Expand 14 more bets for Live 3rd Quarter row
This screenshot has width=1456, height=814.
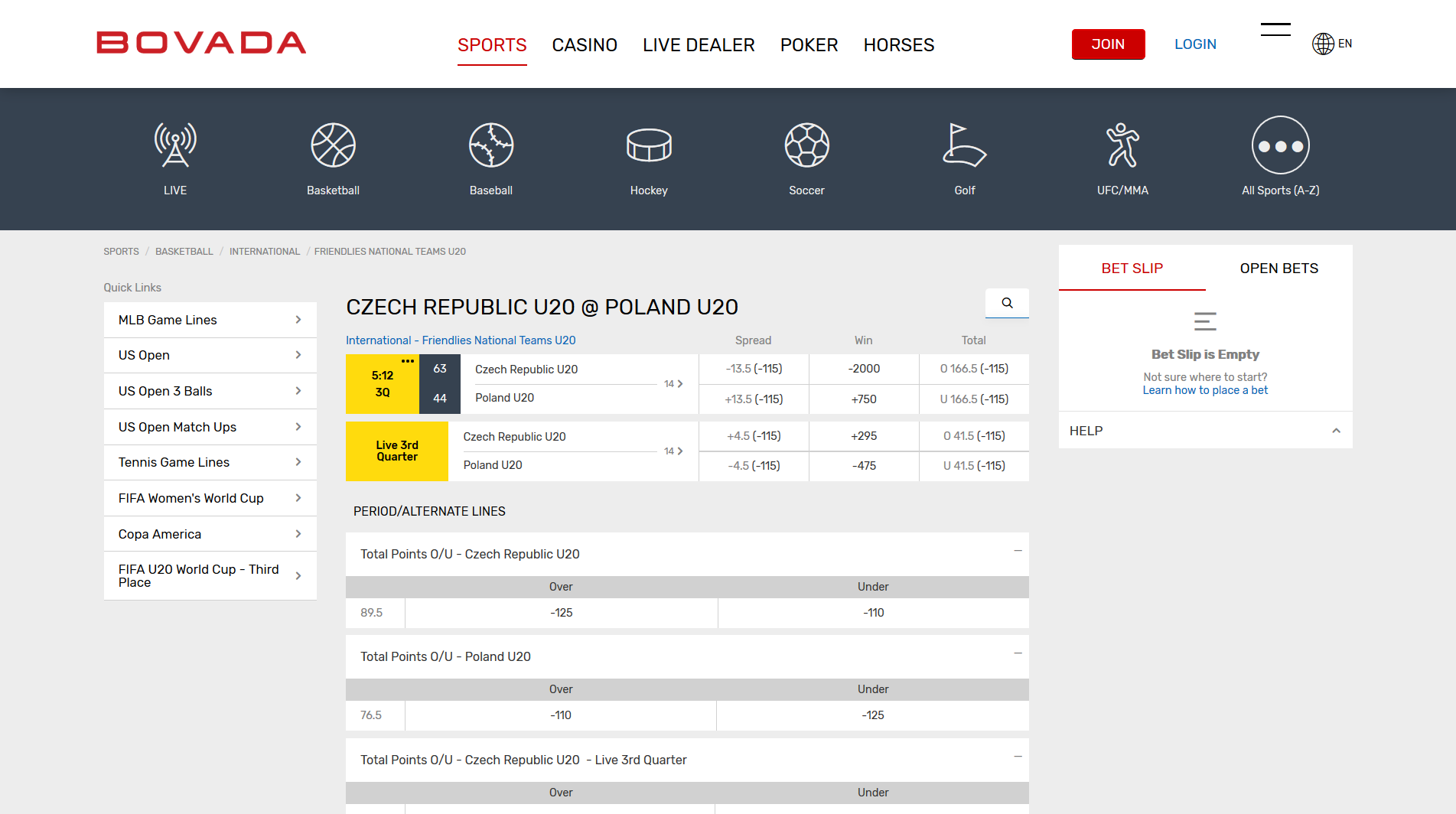pyautogui.click(x=673, y=451)
